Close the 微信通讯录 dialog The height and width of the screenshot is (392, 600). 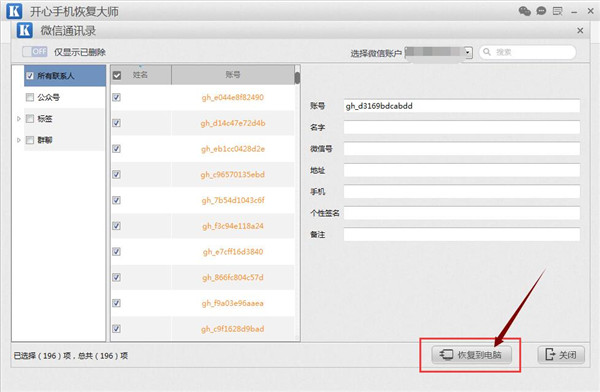coord(580,30)
